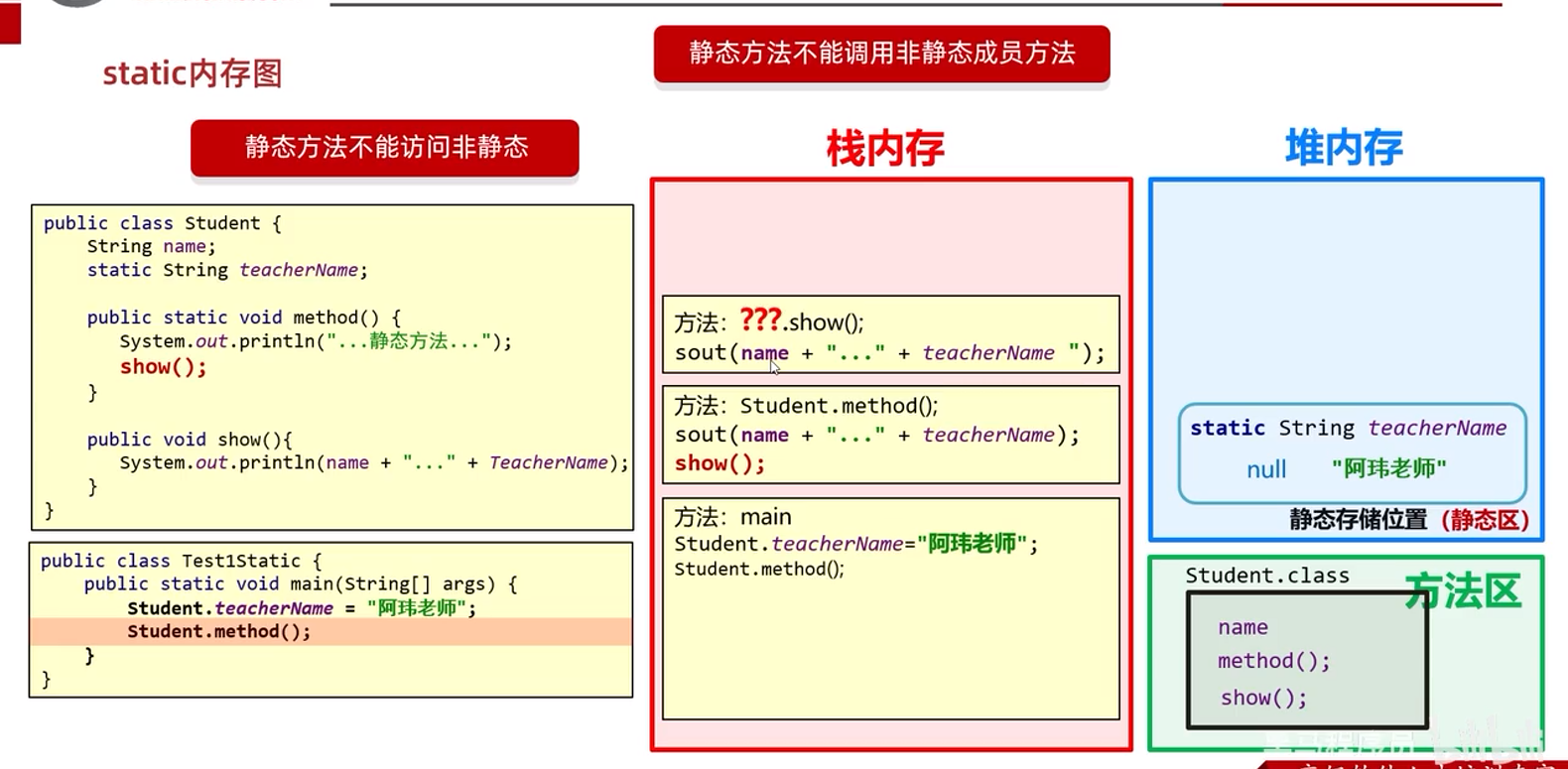This screenshot has width=1568, height=769.
Task: Click the Student.class label in the method area
Action: tap(1267, 576)
